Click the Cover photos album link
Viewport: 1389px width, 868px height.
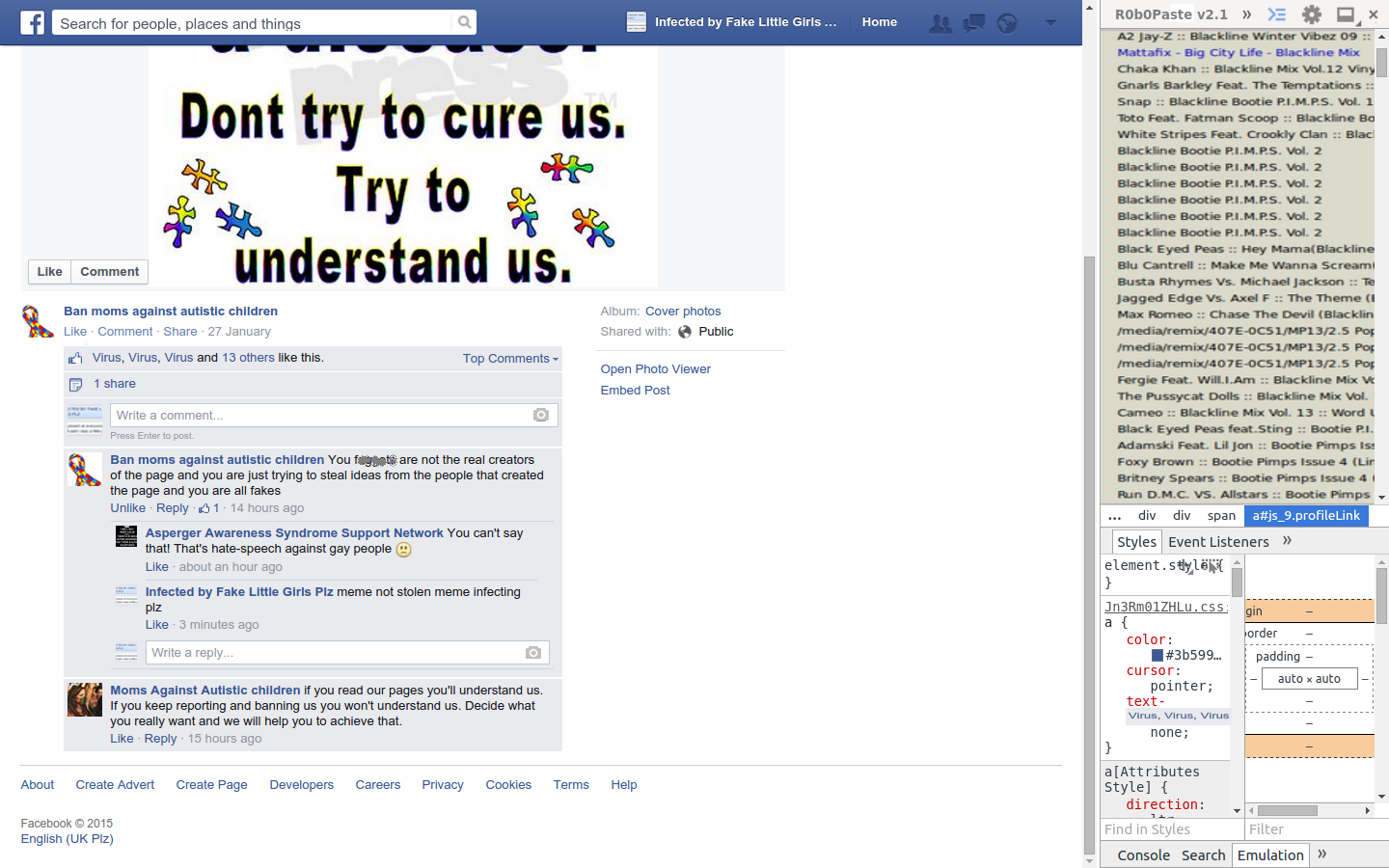pyautogui.click(x=683, y=312)
